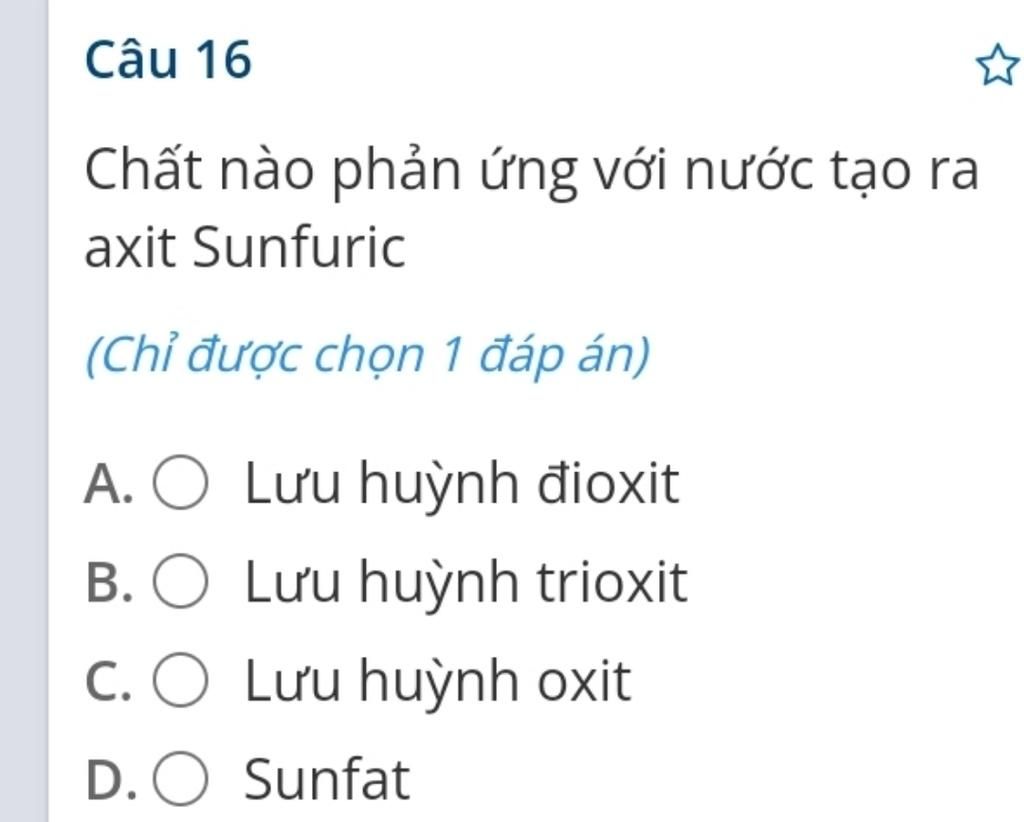Viewport: 1024px width, 822px height.
Task: Click the word 'đioxit' in option A
Action: point(609,483)
